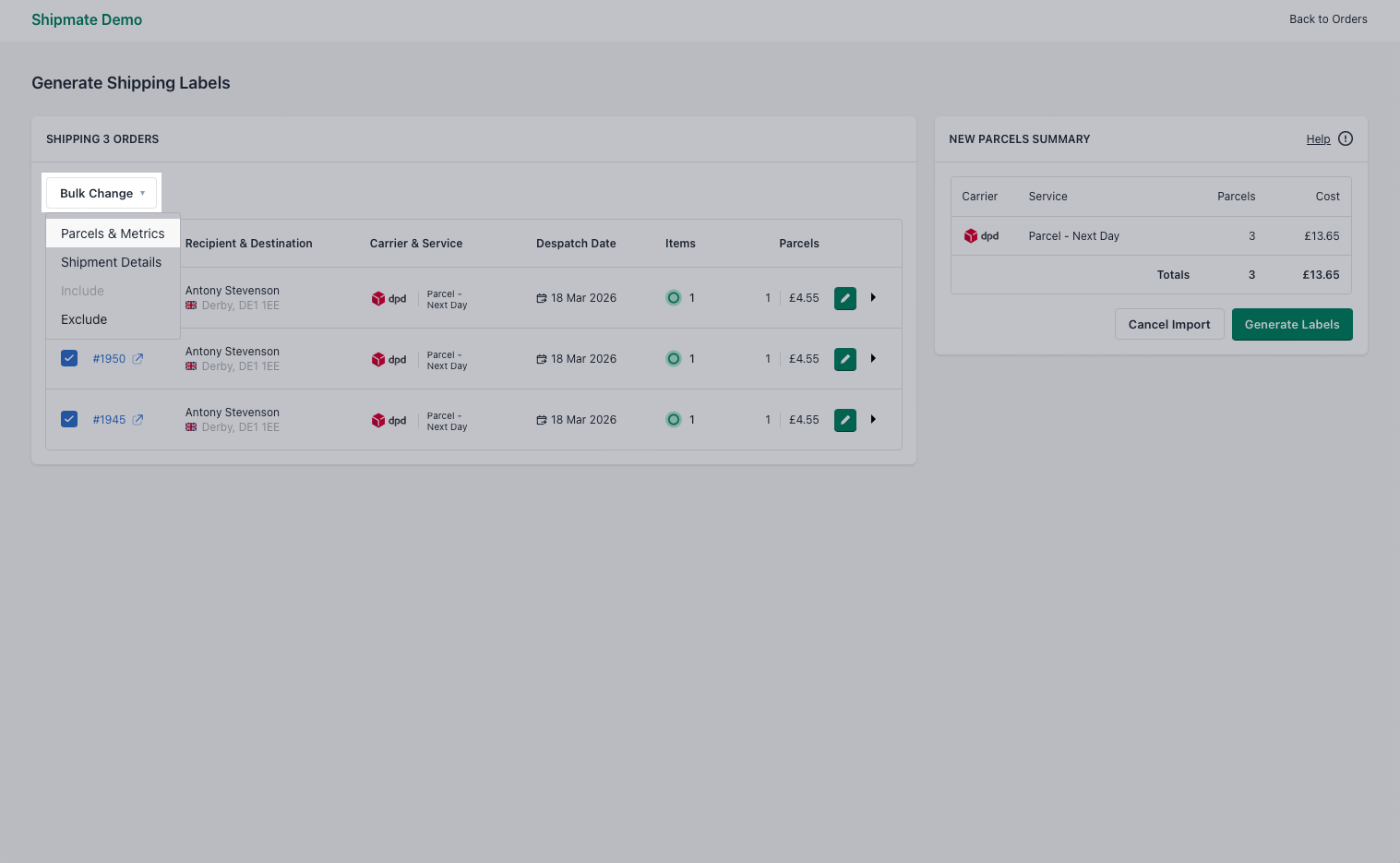This screenshot has width=1400, height=863.
Task: Choose Shipment Details in the Bulk Change menu
Action: click(x=111, y=262)
